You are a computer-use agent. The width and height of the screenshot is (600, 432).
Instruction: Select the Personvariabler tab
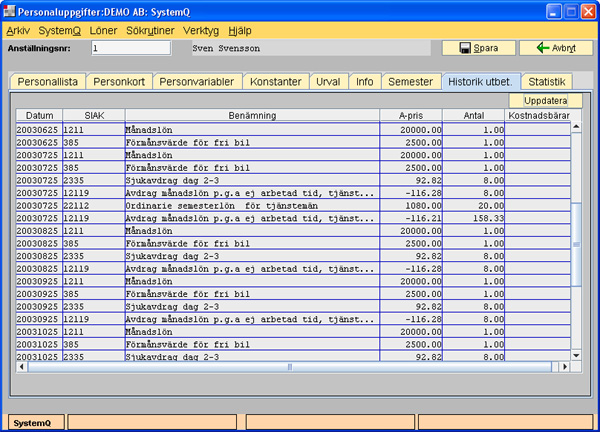197,82
